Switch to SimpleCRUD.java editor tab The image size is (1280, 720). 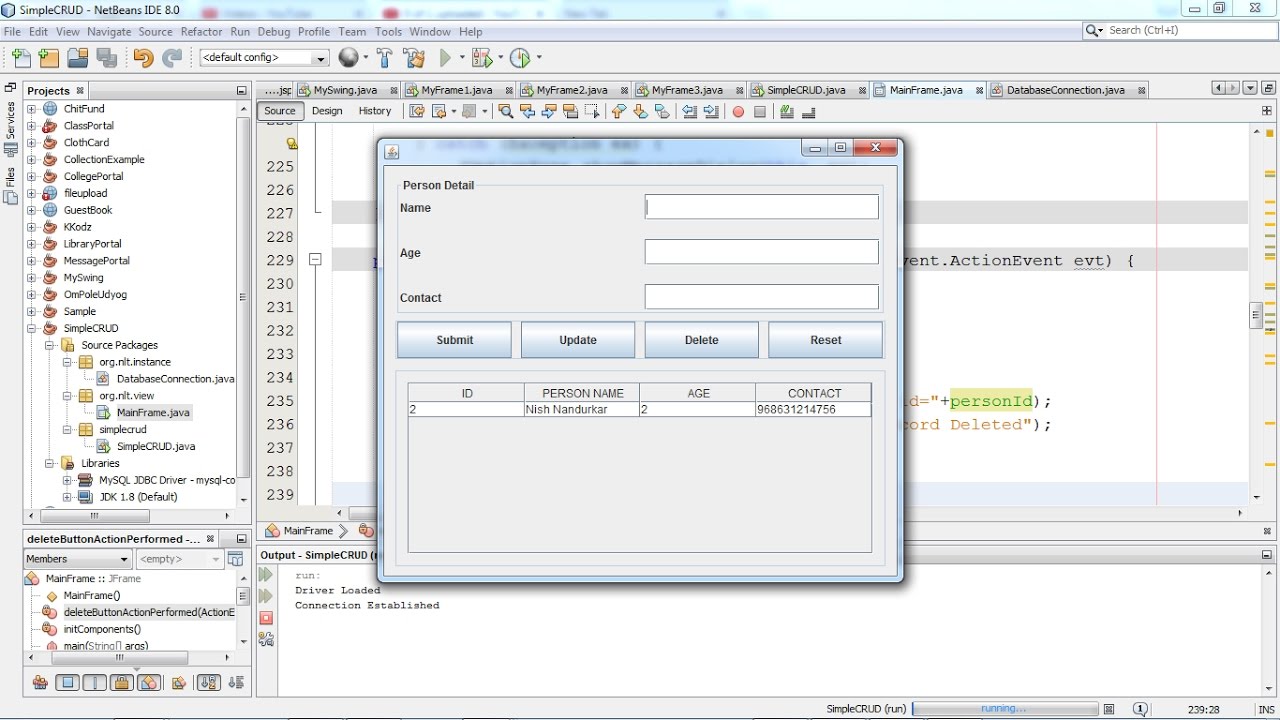point(805,90)
